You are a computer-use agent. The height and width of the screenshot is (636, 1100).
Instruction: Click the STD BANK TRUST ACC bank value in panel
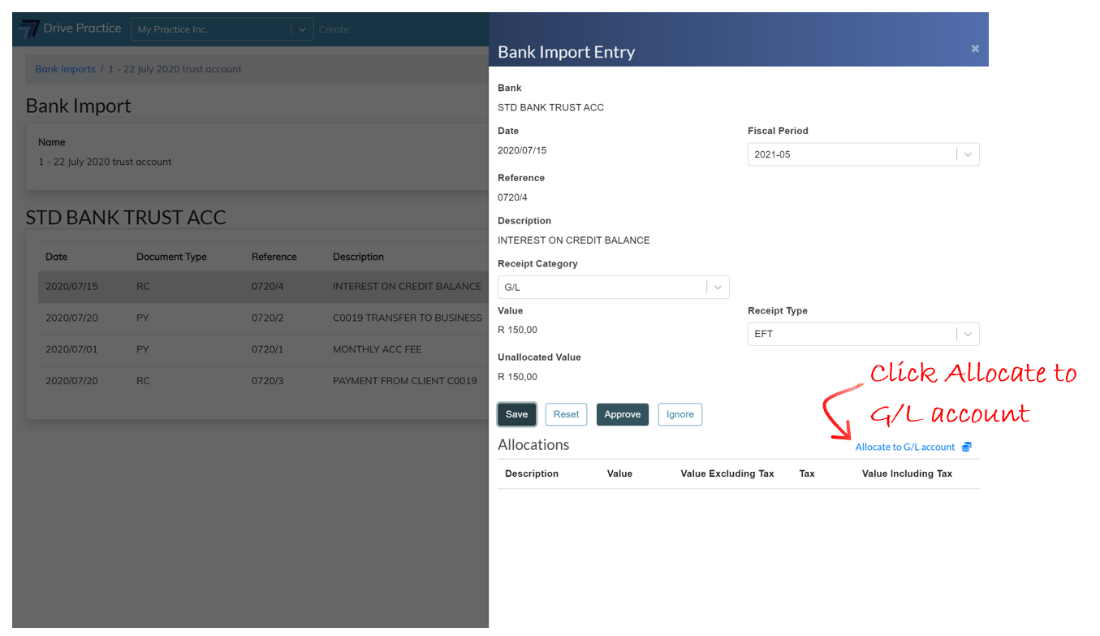[x=551, y=107]
